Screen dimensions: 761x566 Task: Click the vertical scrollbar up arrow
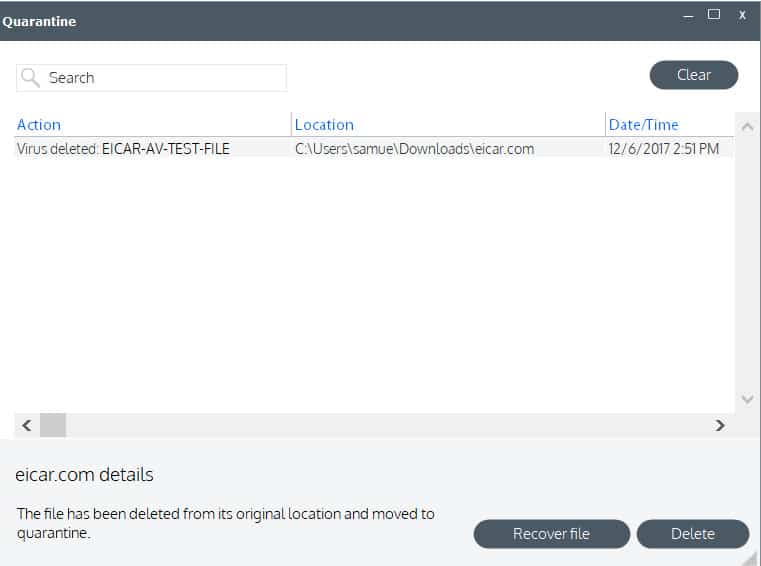coord(747,127)
